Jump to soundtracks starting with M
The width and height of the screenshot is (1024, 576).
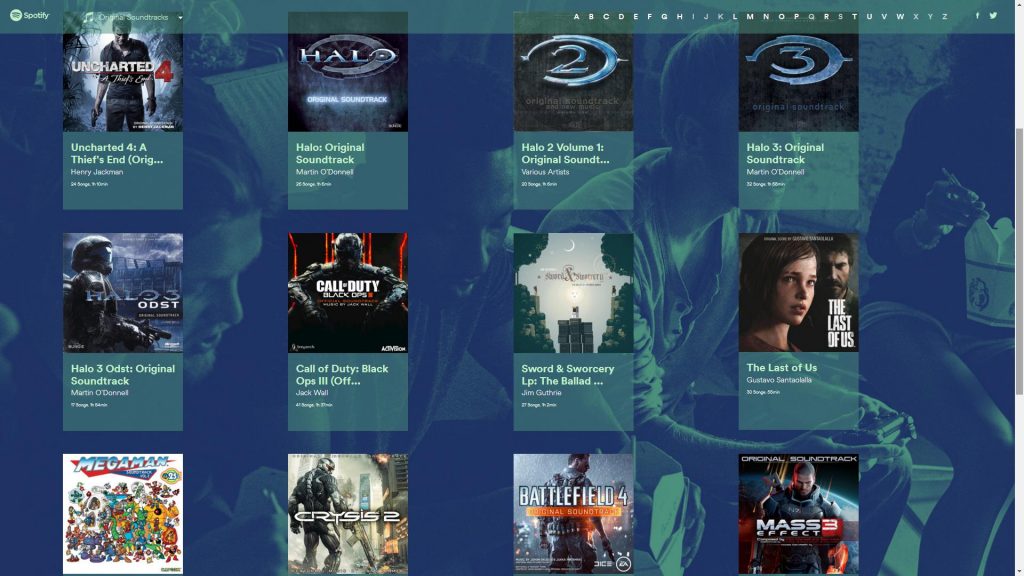coord(749,16)
